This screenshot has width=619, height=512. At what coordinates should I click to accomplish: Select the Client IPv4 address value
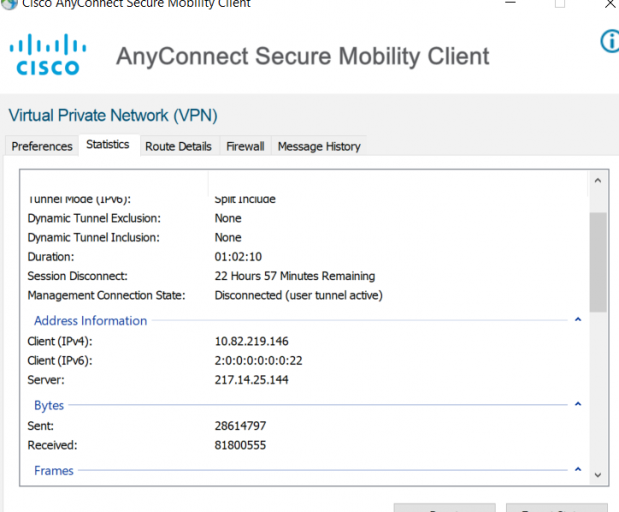[251, 341]
